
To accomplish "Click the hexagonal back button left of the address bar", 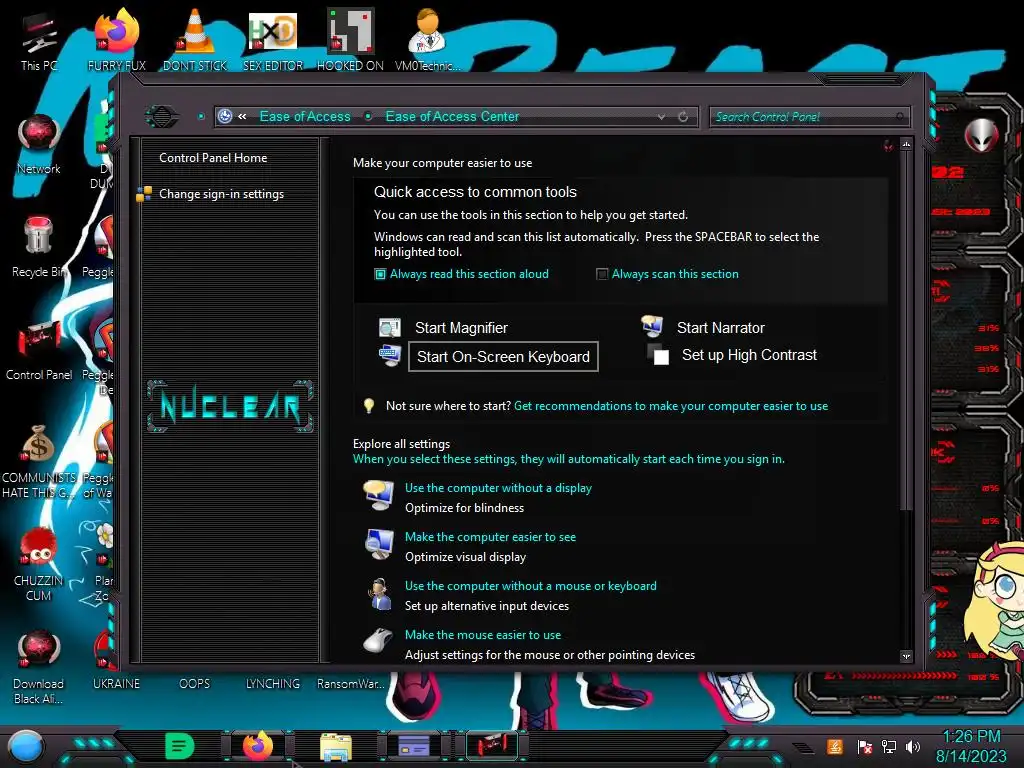I will click(x=161, y=117).
